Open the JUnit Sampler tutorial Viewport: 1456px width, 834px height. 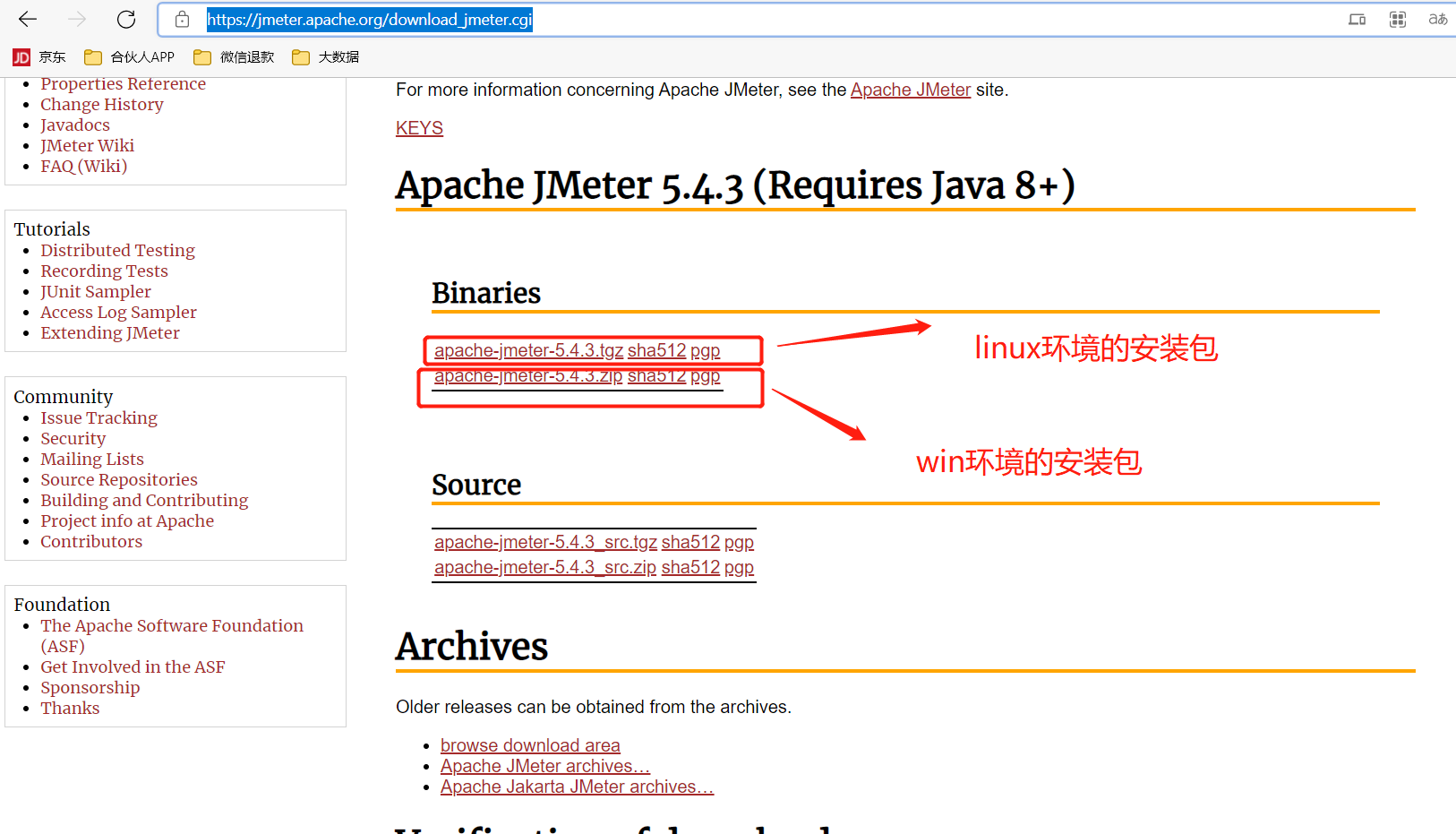[x=96, y=291]
